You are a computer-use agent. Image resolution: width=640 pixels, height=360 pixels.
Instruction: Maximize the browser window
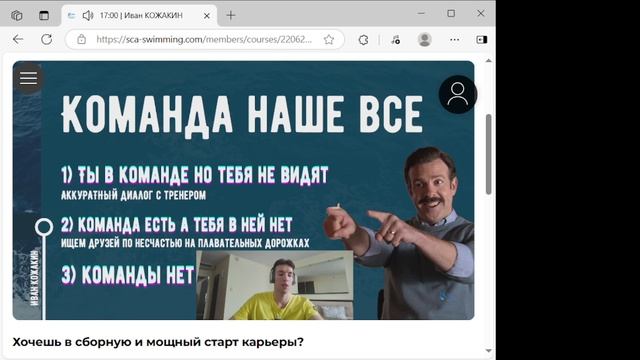(x=451, y=13)
